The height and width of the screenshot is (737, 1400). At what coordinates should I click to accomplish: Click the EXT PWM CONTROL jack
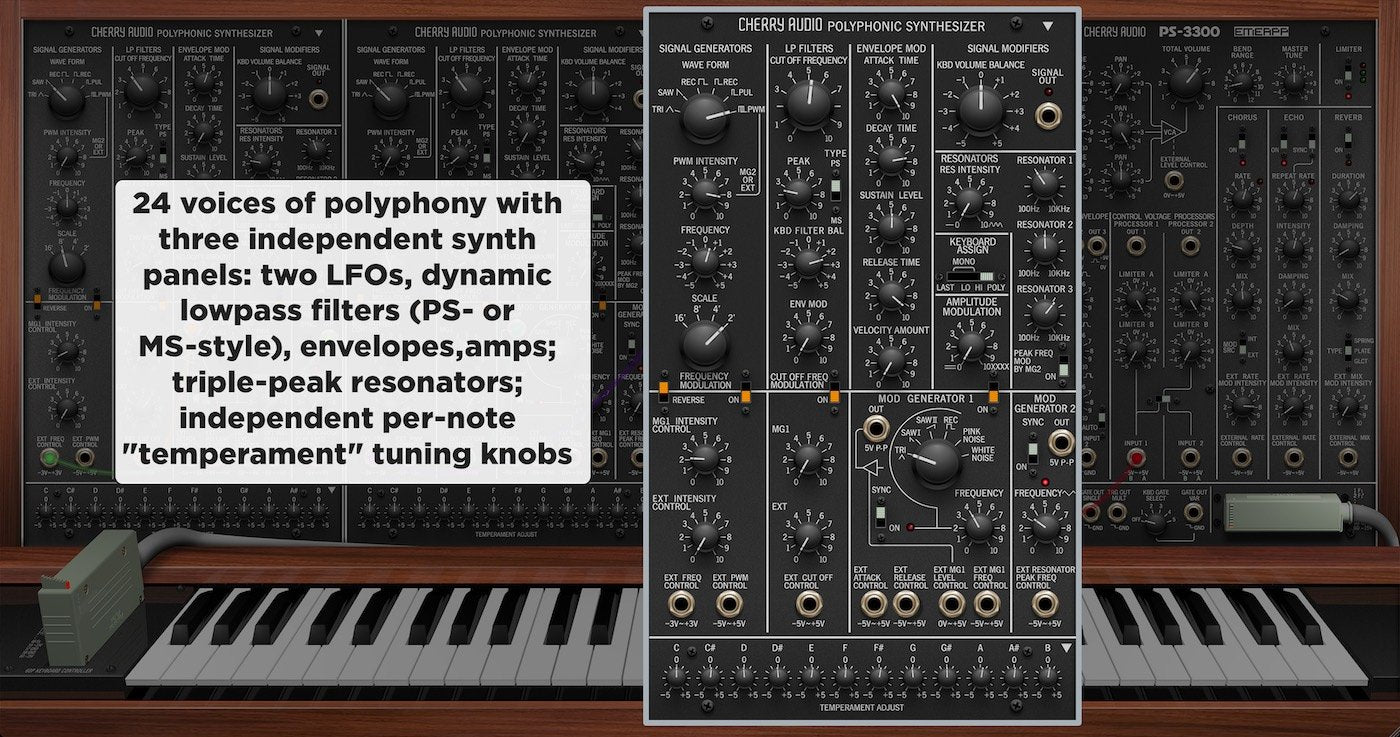click(x=730, y=603)
